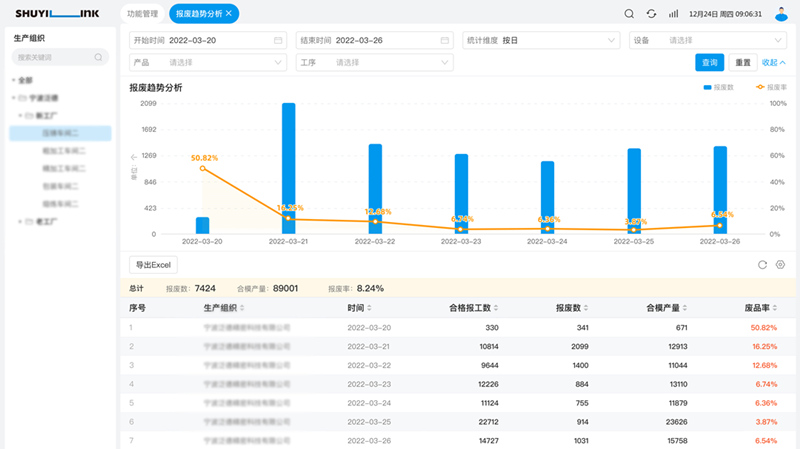Open the user avatar profile
Viewport: 800px width, 449px height.
coord(781,13)
